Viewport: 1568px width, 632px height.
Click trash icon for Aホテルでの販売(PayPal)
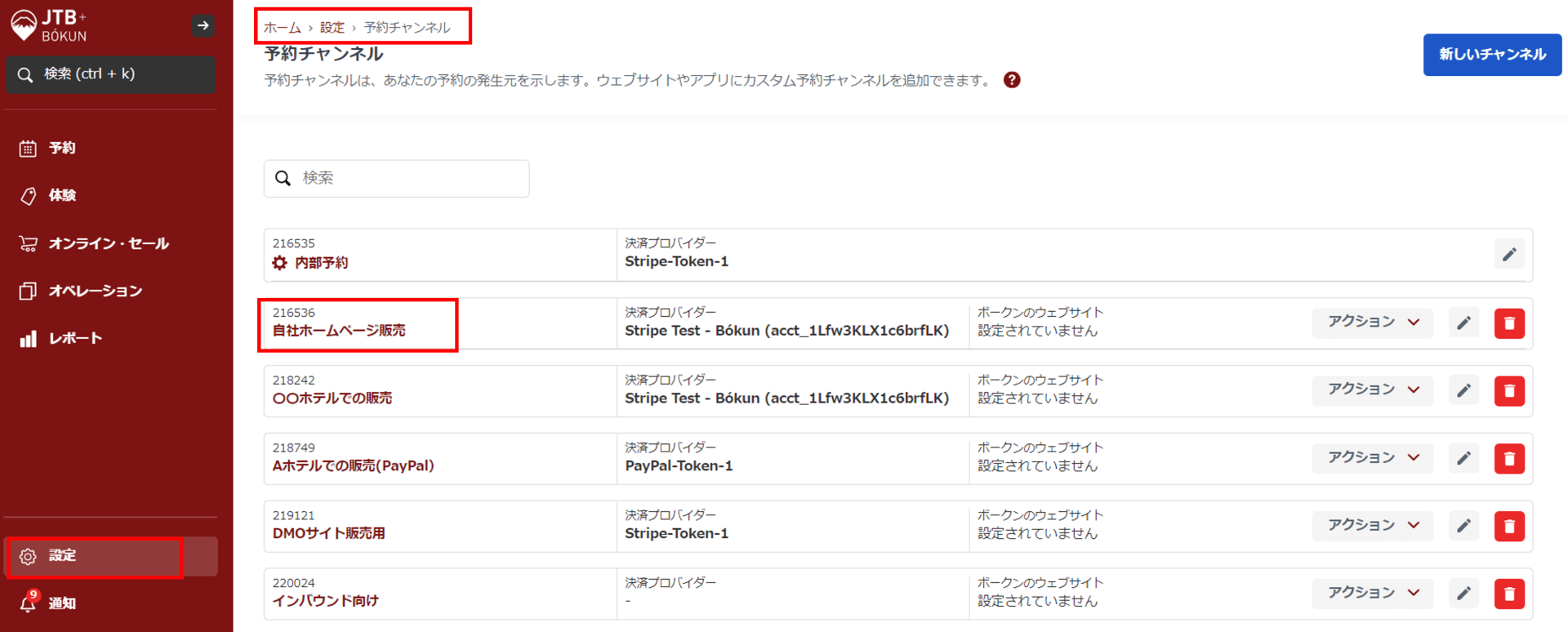(x=1508, y=459)
